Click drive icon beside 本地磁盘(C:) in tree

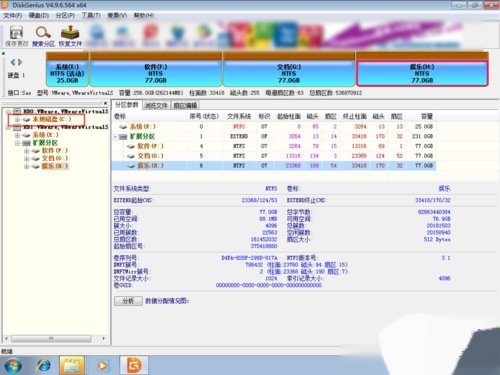(x=26, y=119)
